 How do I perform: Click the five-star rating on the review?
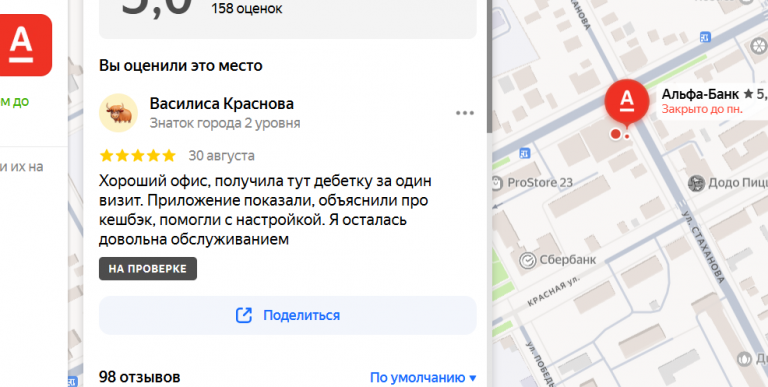coord(138,156)
